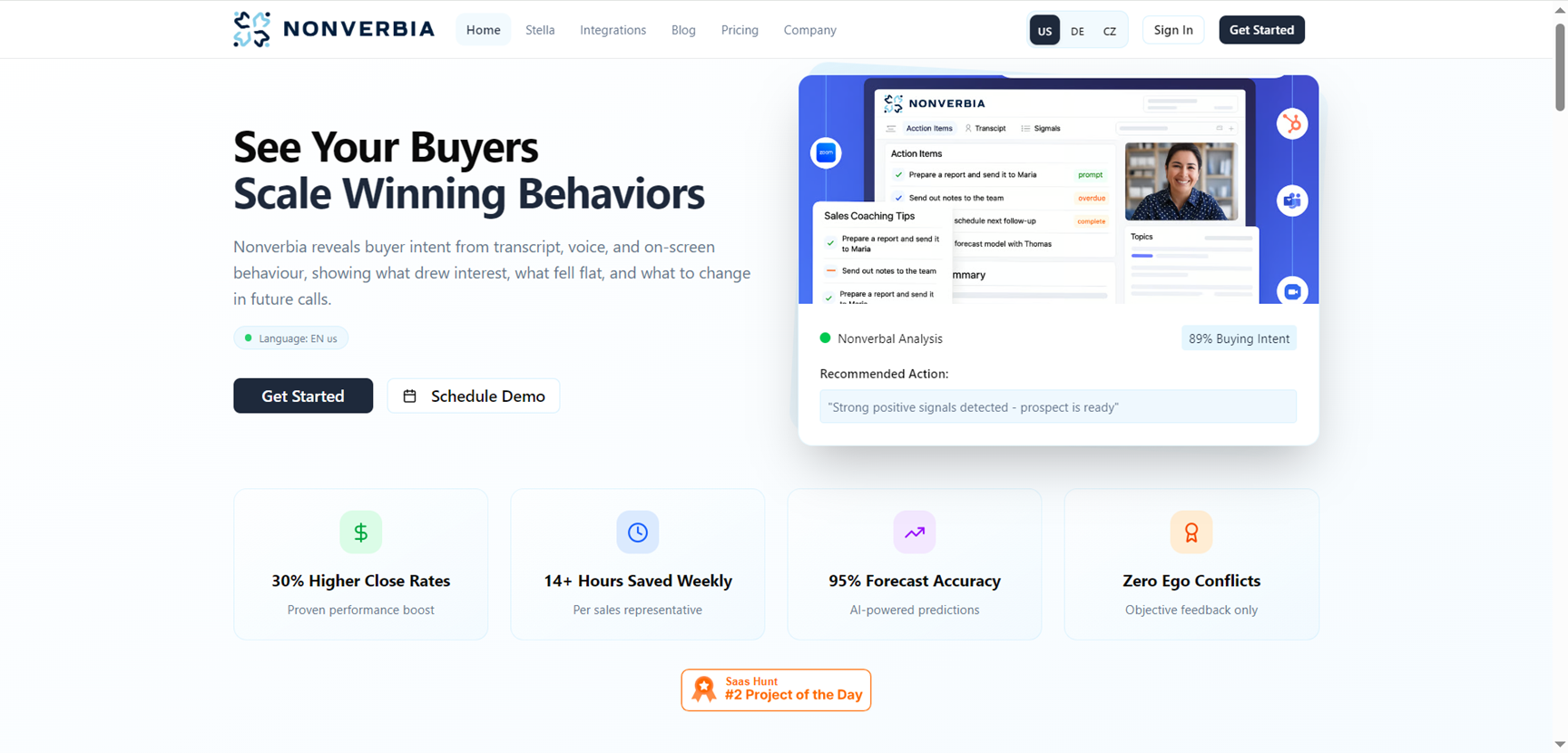This screenshot has height=753, width=1568.
Task: Click the green dot beside Nonverbal Analysis
Action: [x=825, y=337]
